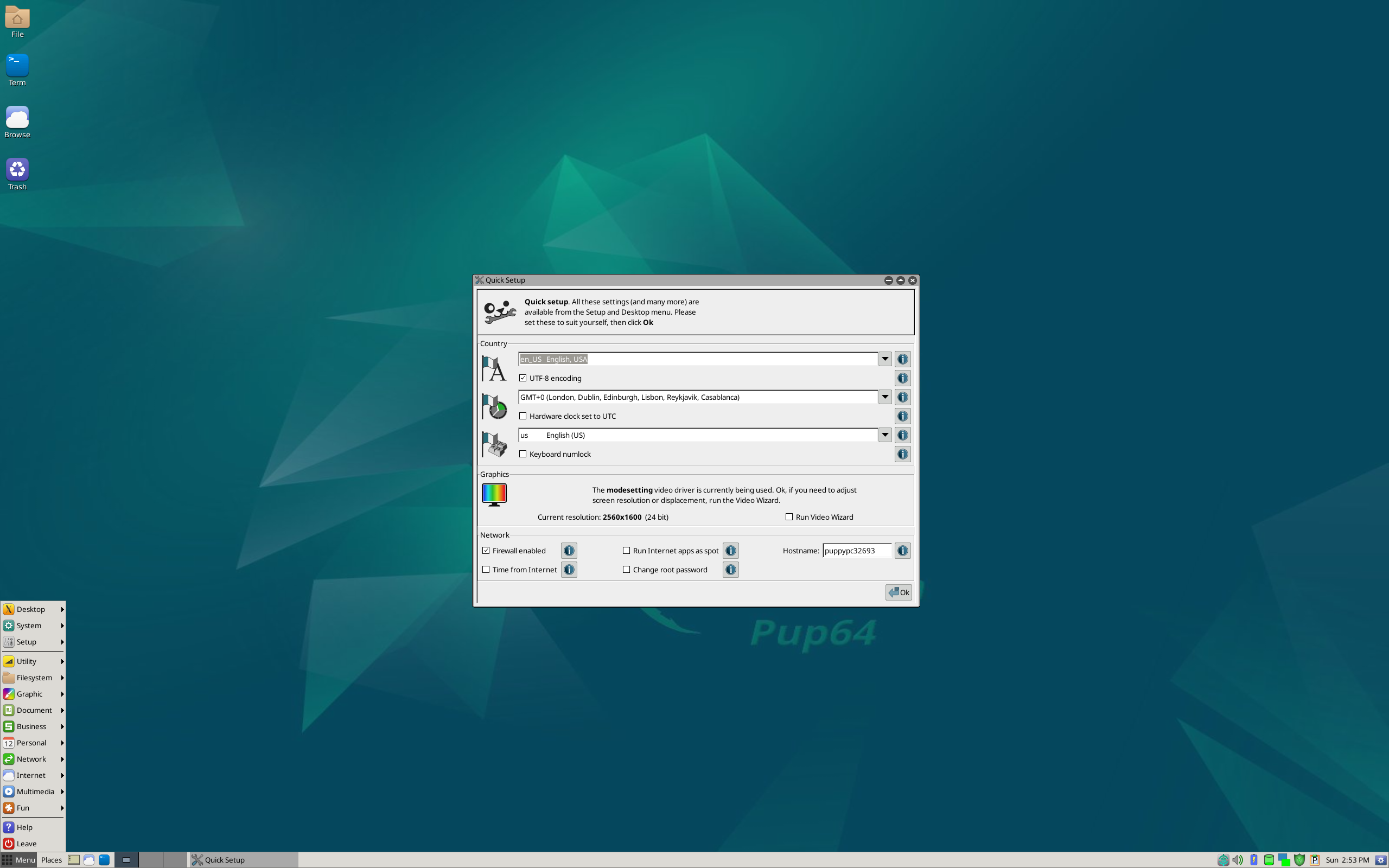
Task: Expand the Internet submenu
Action: click(33, 775)
